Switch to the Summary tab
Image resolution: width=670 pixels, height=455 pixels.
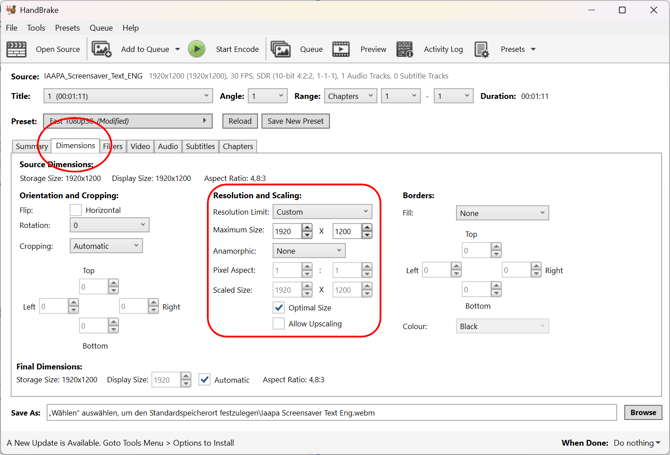pos(32,146)
